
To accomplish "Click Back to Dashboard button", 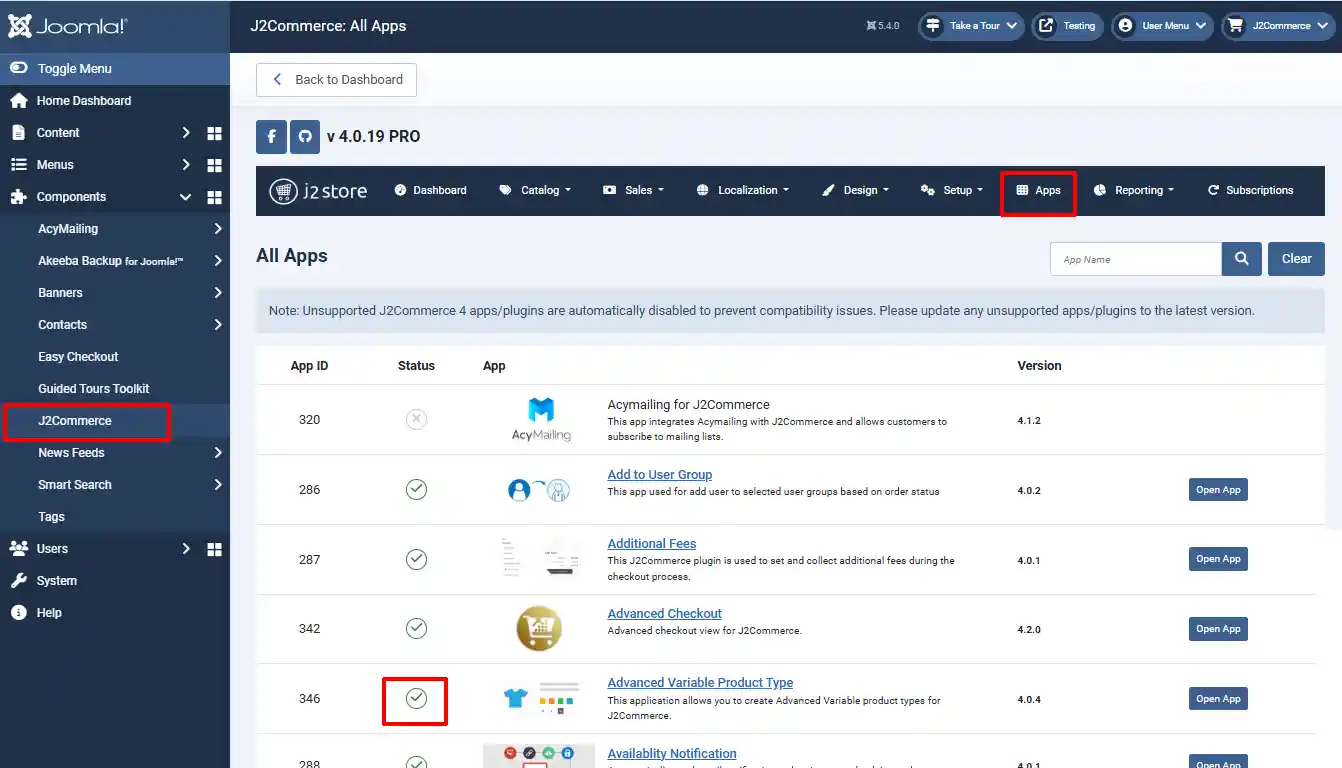I will coord(336,80).
